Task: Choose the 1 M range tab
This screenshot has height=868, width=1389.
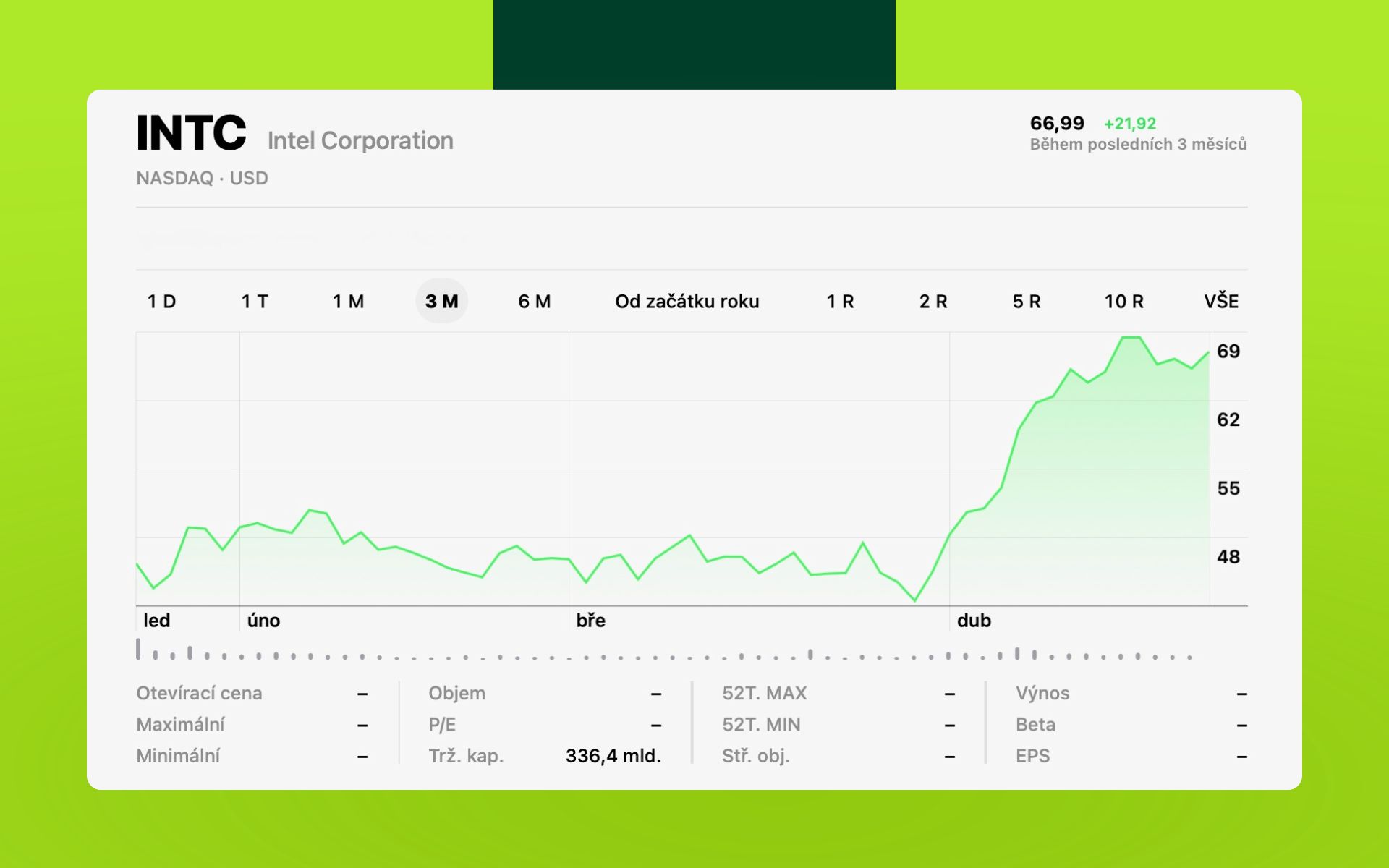Action: (348, 302)
